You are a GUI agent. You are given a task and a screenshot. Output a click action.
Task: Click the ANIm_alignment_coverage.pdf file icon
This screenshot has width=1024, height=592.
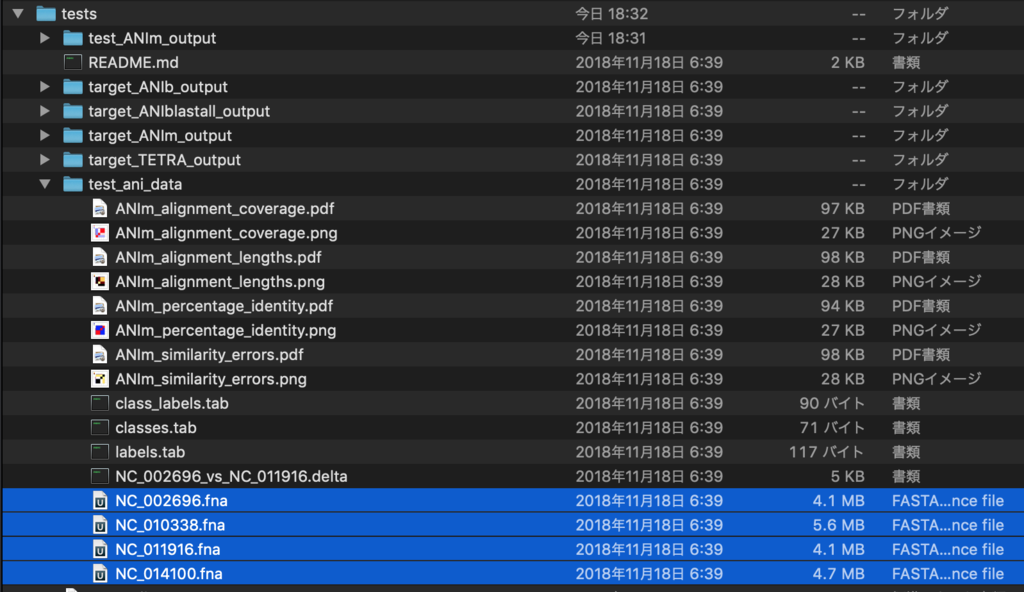tap(99, 208)
